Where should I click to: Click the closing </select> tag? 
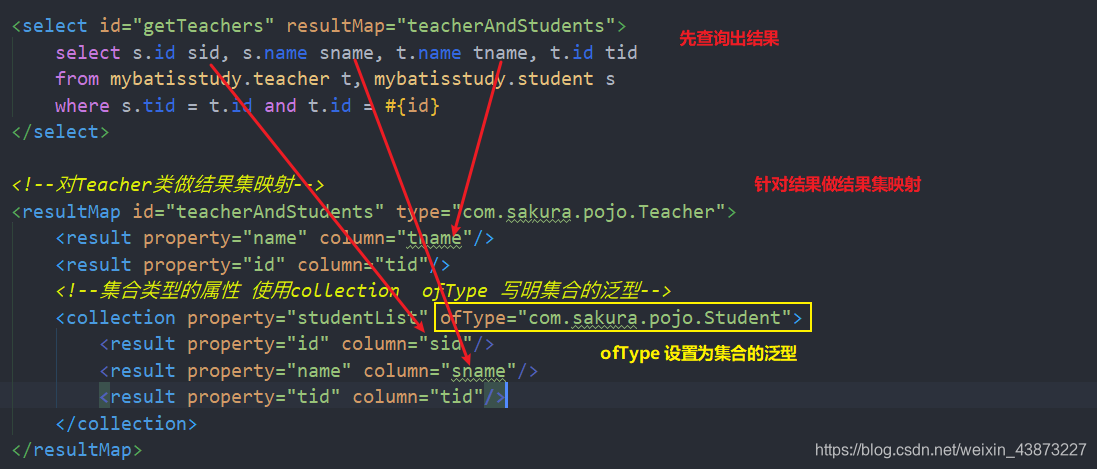pos(61,132)
